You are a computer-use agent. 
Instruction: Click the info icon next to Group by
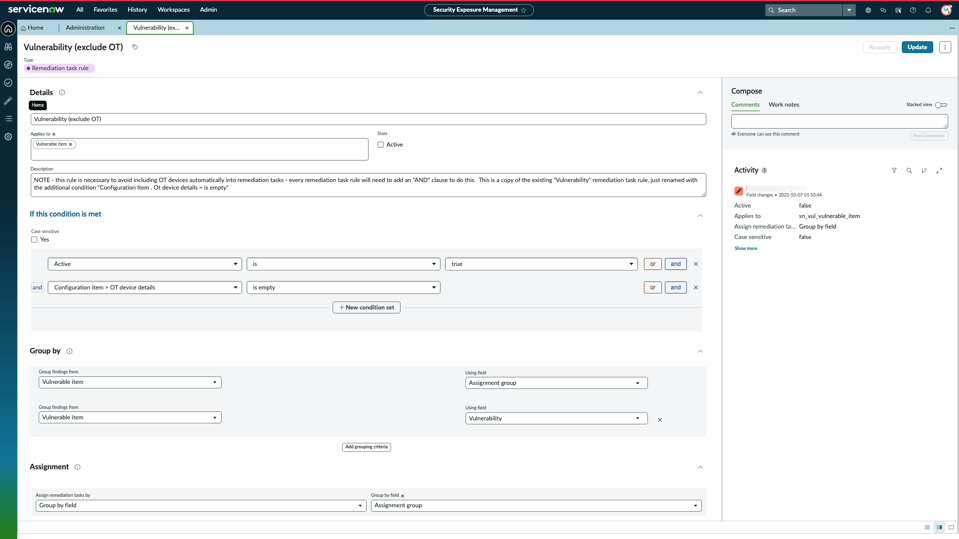coord(69,351)
